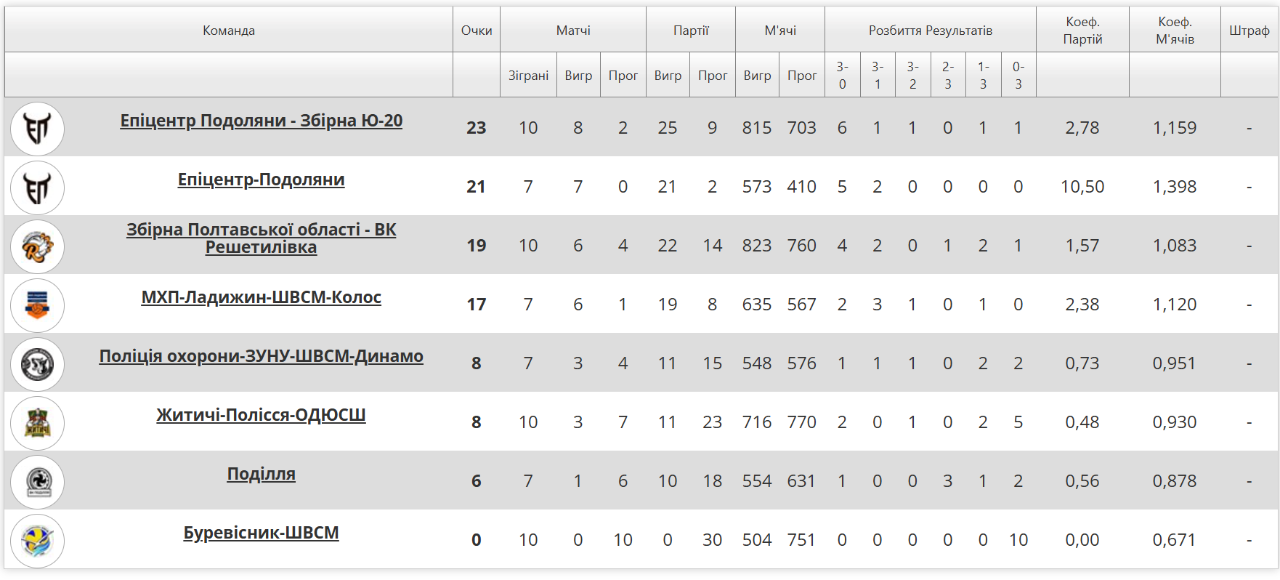The width and height of the screenshot is (1280, 580).
Task: Click the Поділля team logo
Action: tap(37, 482)
